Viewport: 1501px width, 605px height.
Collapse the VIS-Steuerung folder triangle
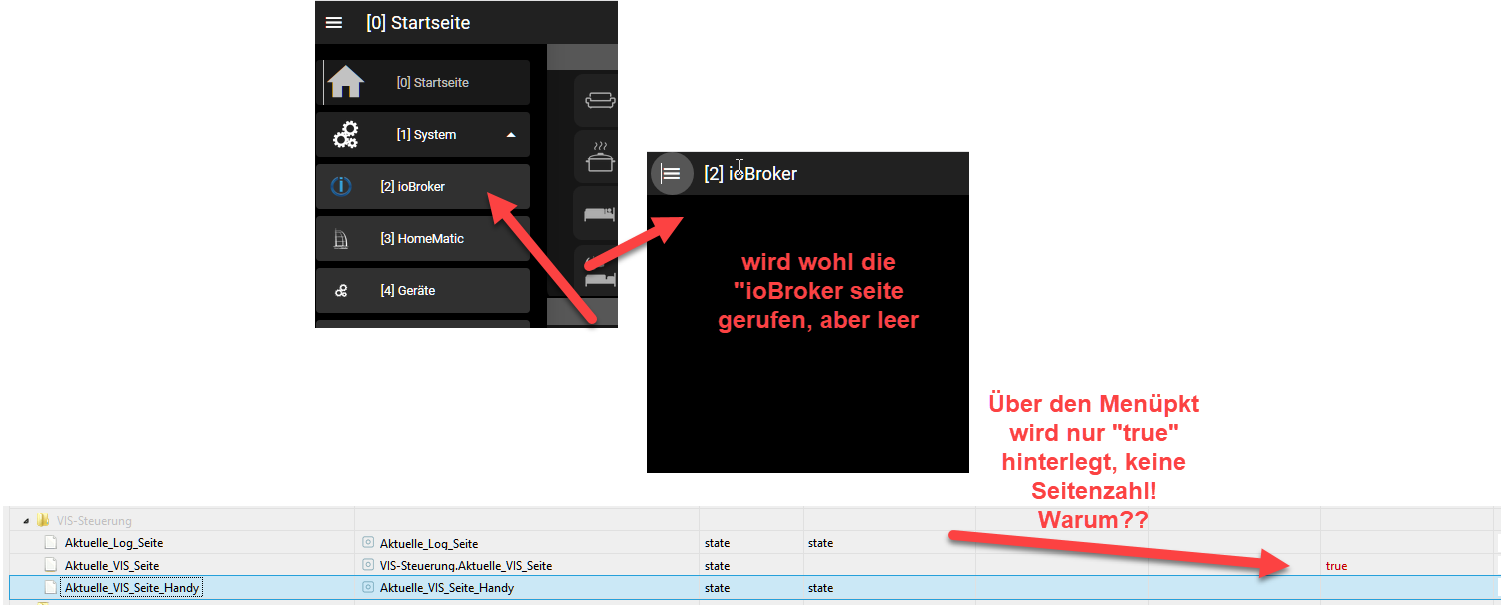[x=26, y=521]
